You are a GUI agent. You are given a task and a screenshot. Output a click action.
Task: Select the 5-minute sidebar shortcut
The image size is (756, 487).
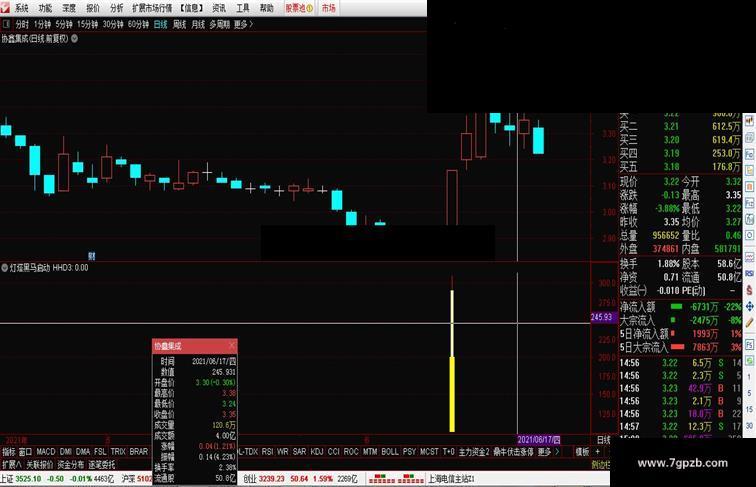[749, 393]
